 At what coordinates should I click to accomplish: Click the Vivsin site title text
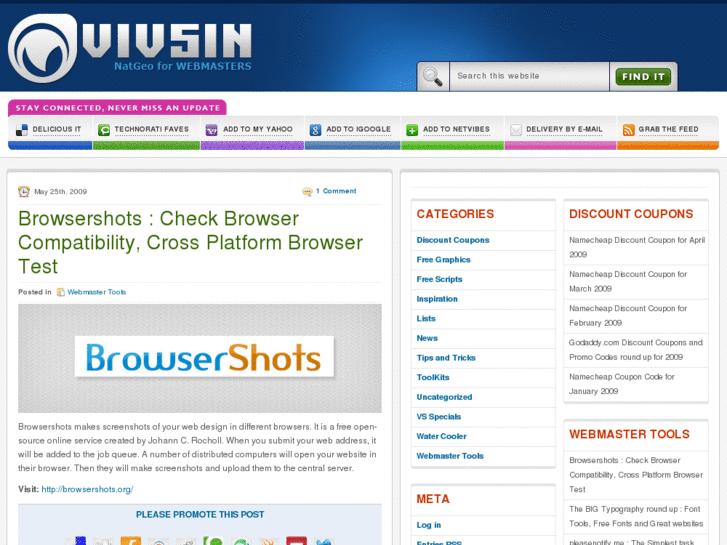[167, 42]
